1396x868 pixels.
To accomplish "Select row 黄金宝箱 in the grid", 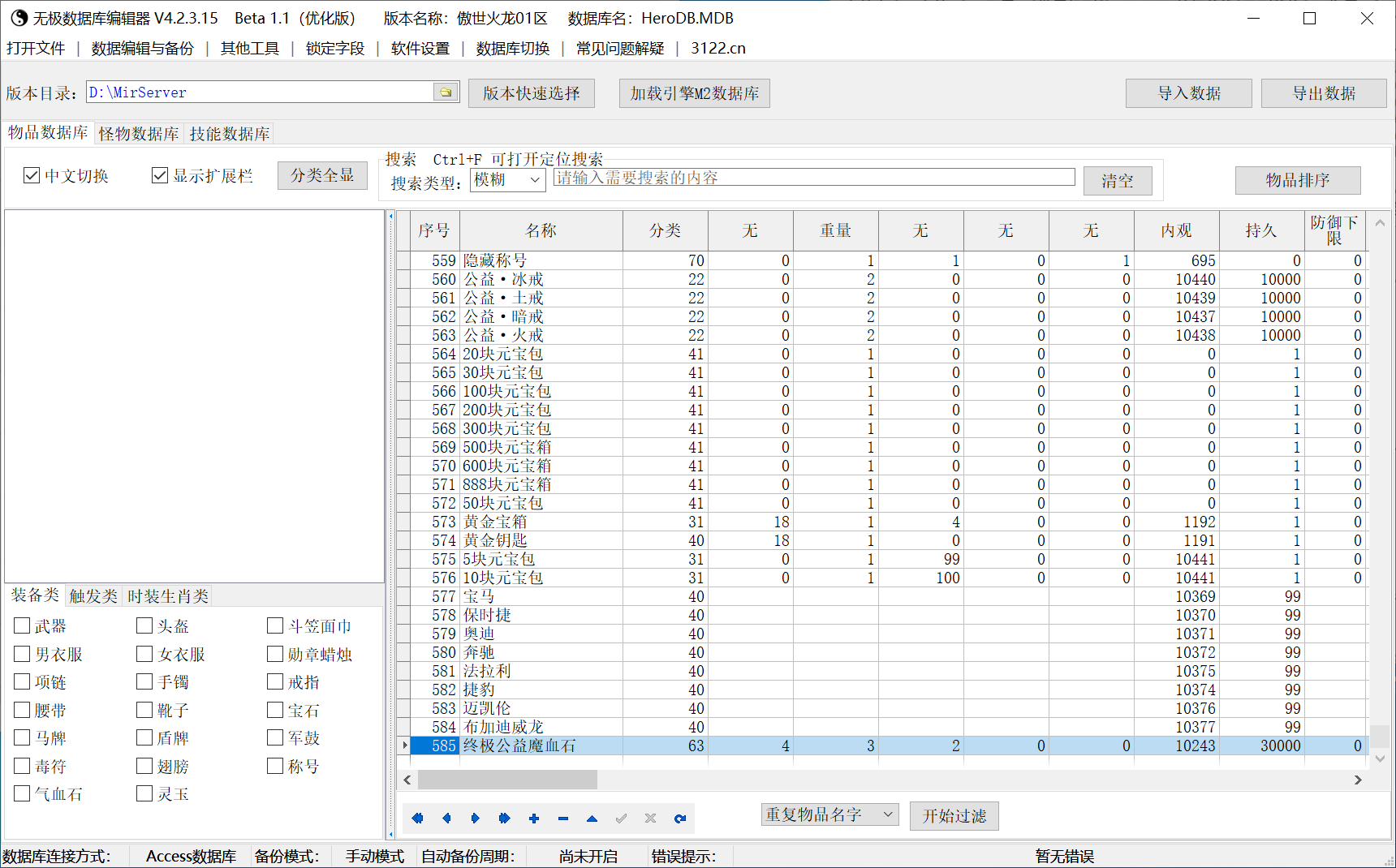I will (x=882, y=522).
